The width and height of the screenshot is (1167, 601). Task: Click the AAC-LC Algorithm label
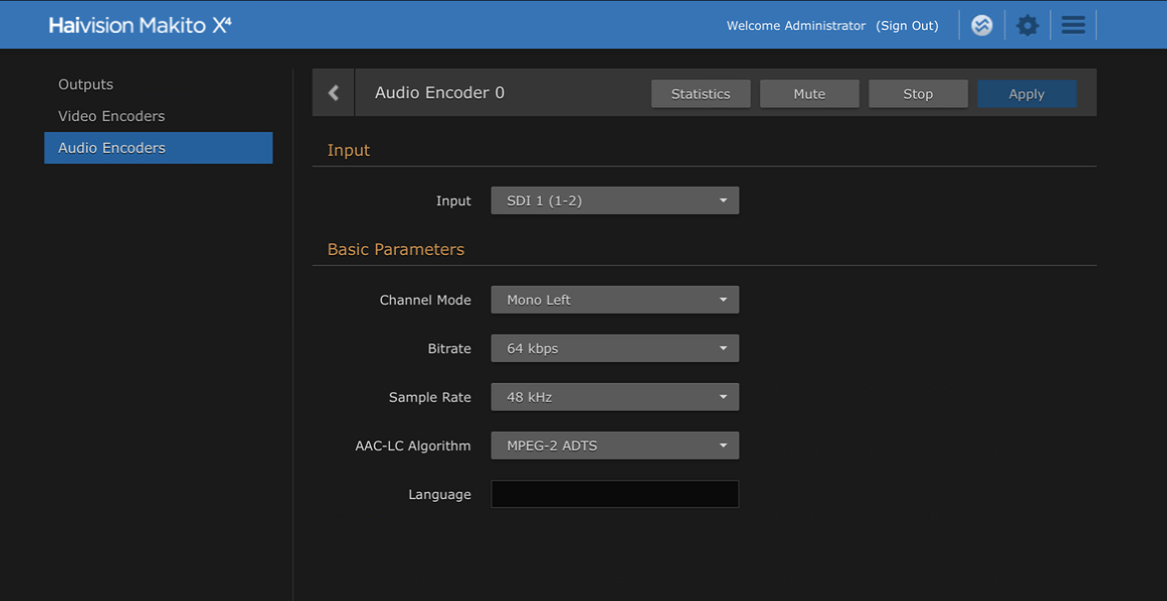coord(413,446)
